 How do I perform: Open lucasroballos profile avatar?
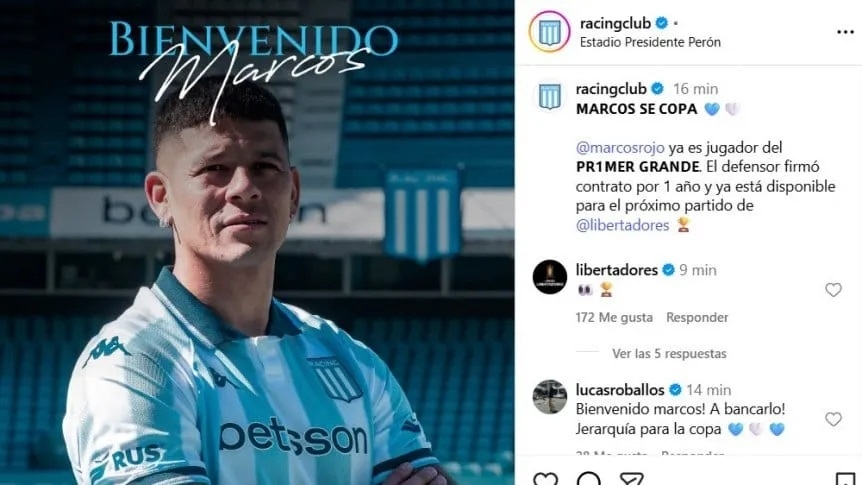pyautogui.click(x=549, y=396)
